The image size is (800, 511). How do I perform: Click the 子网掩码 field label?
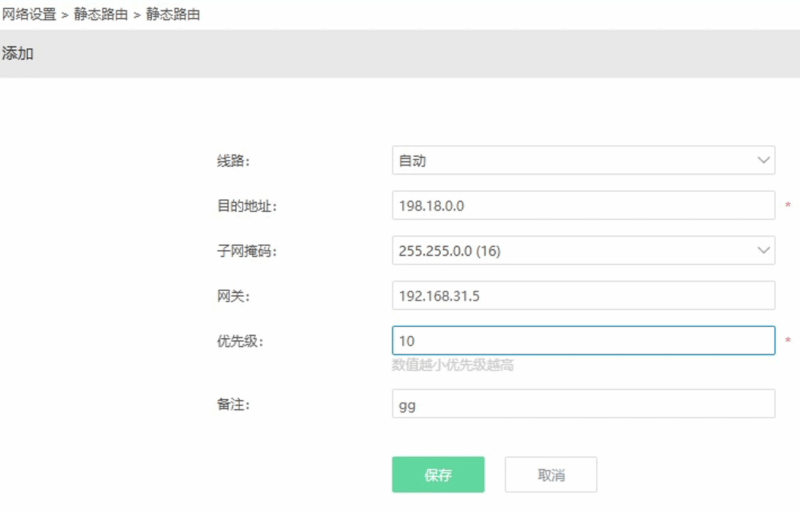click(246, 251)
